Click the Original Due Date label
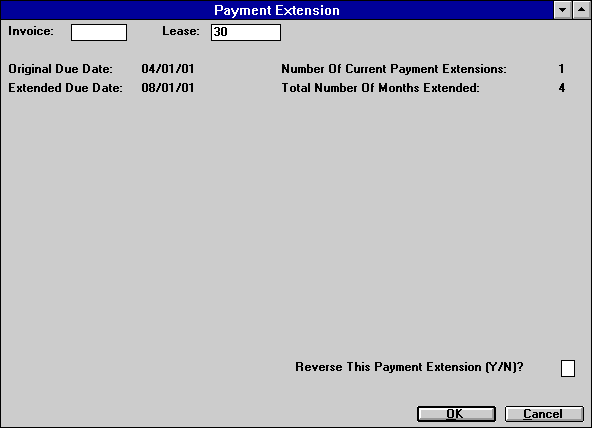592x428 pixels. [60, 69]
